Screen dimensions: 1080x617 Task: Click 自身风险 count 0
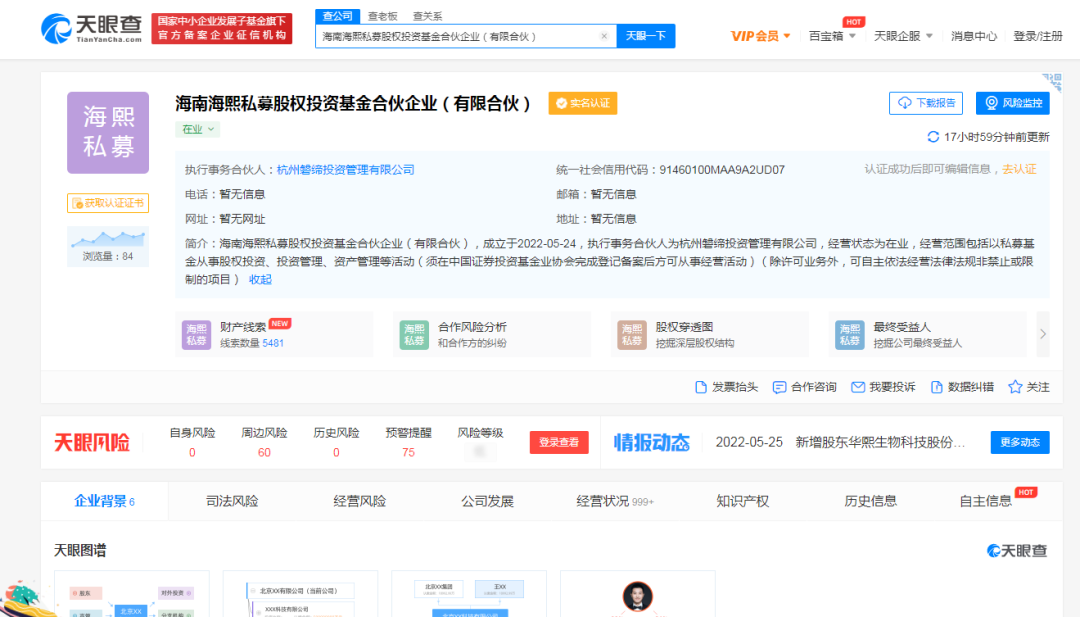click(x=192, y=452)
